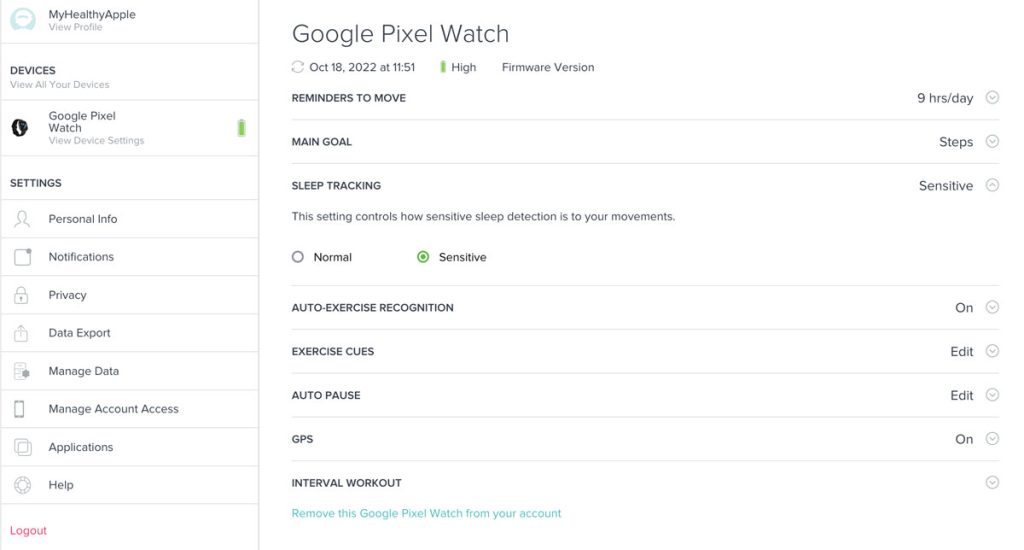Open the Notifications settings page
The height and width of the screenshot is (550, 1024).
[81, 257]
